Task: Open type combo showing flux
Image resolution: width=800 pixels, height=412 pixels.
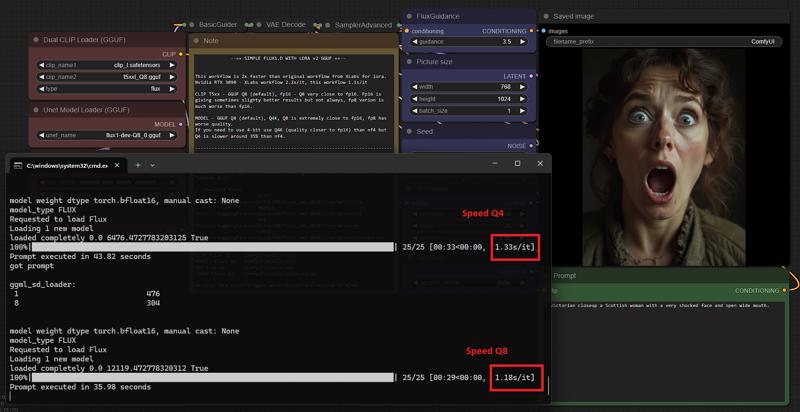Action: pyautogui.click(x=106, y=89)
